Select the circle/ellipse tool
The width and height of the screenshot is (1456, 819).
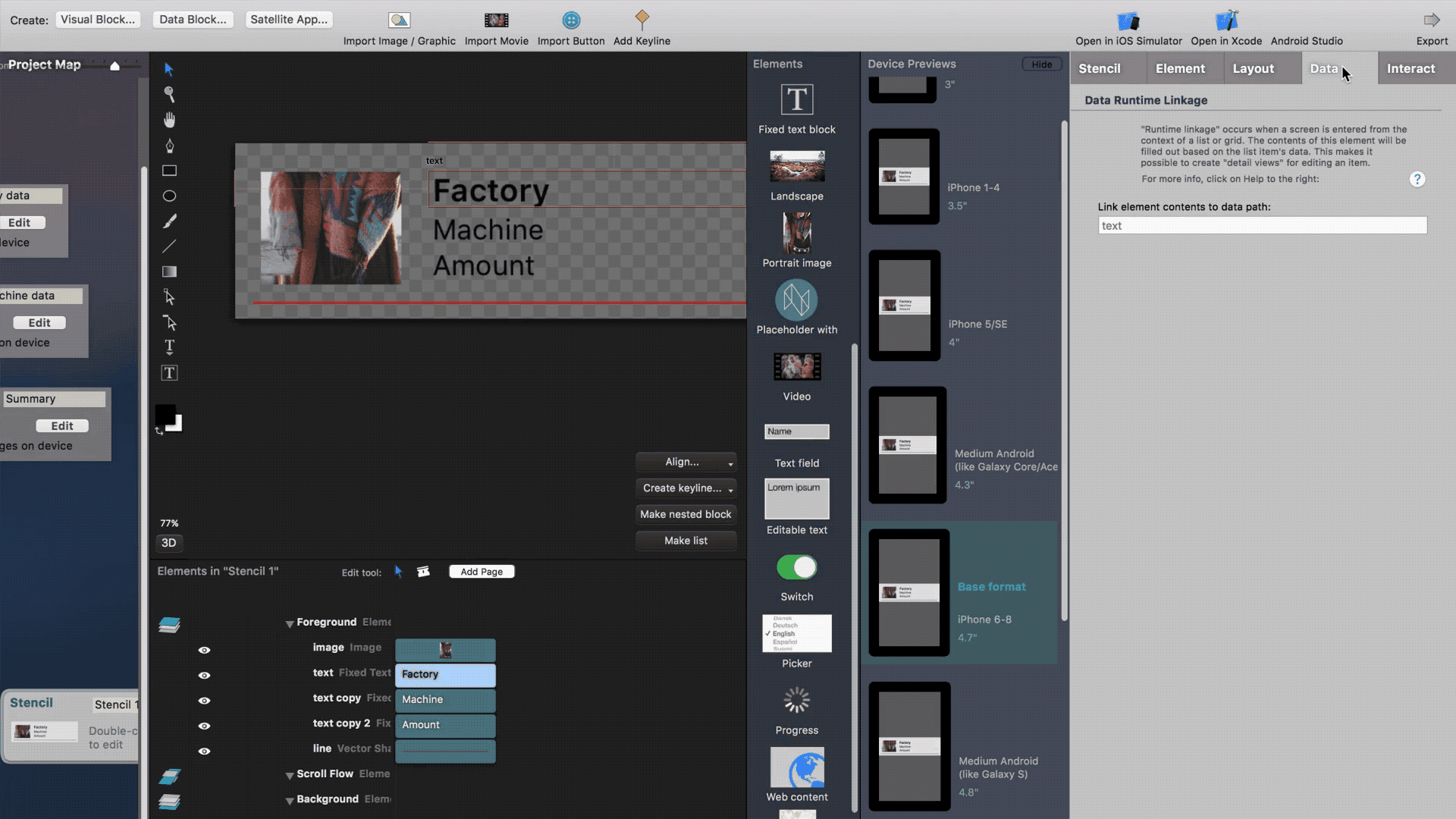(x=169, y=196)
